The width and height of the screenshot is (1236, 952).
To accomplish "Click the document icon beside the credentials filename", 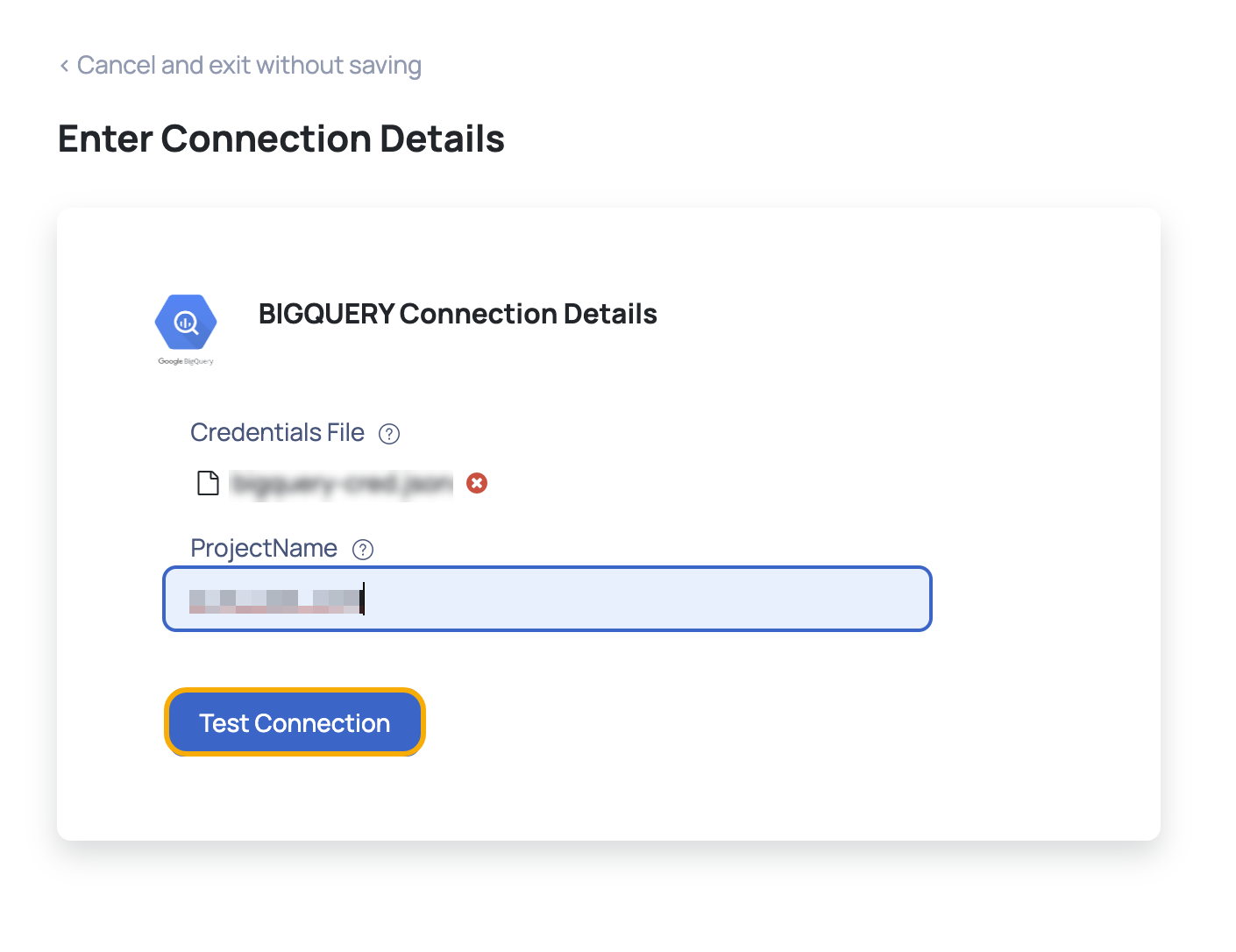I will point(208,483).
